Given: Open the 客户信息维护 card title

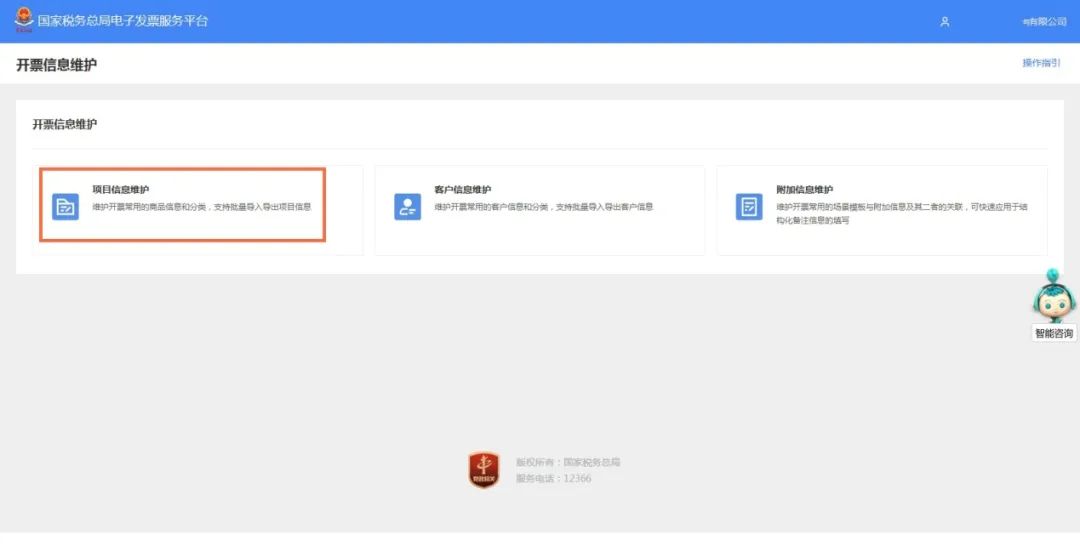Looking at the screenshot, I should click(462, 190).
